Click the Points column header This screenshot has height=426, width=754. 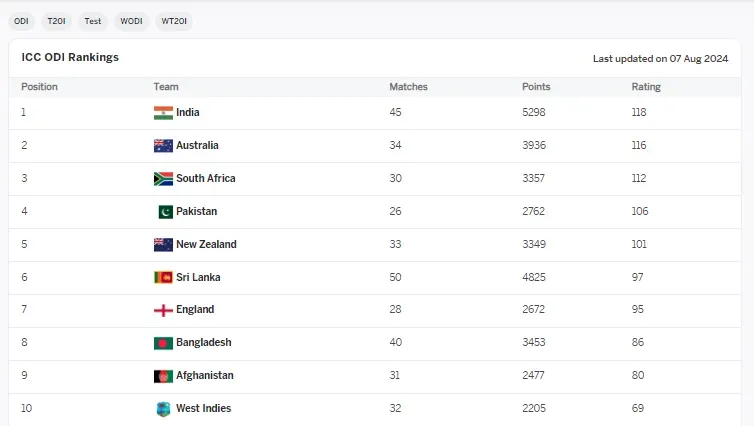536,87
